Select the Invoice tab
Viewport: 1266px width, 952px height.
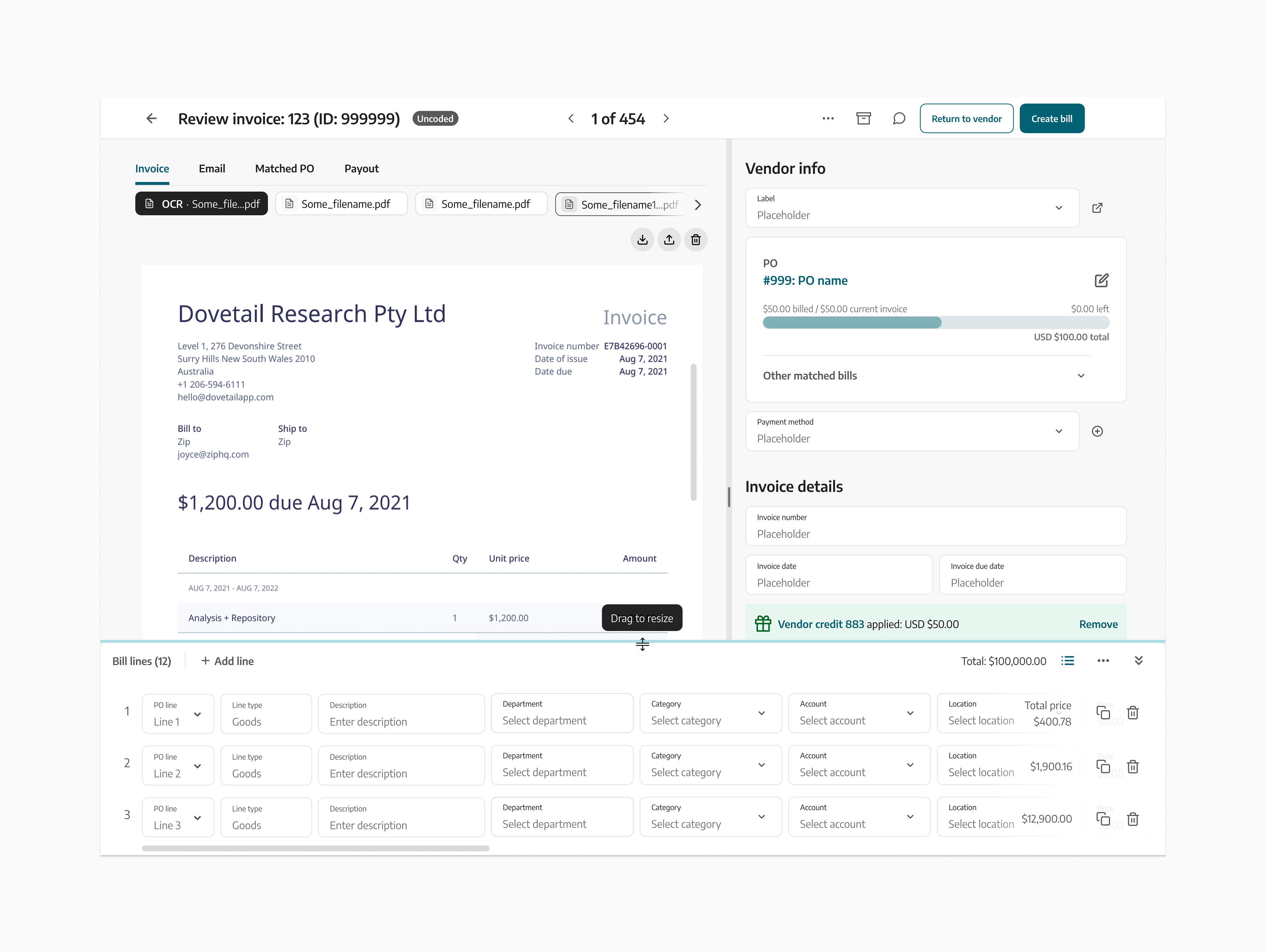(152, 169)
